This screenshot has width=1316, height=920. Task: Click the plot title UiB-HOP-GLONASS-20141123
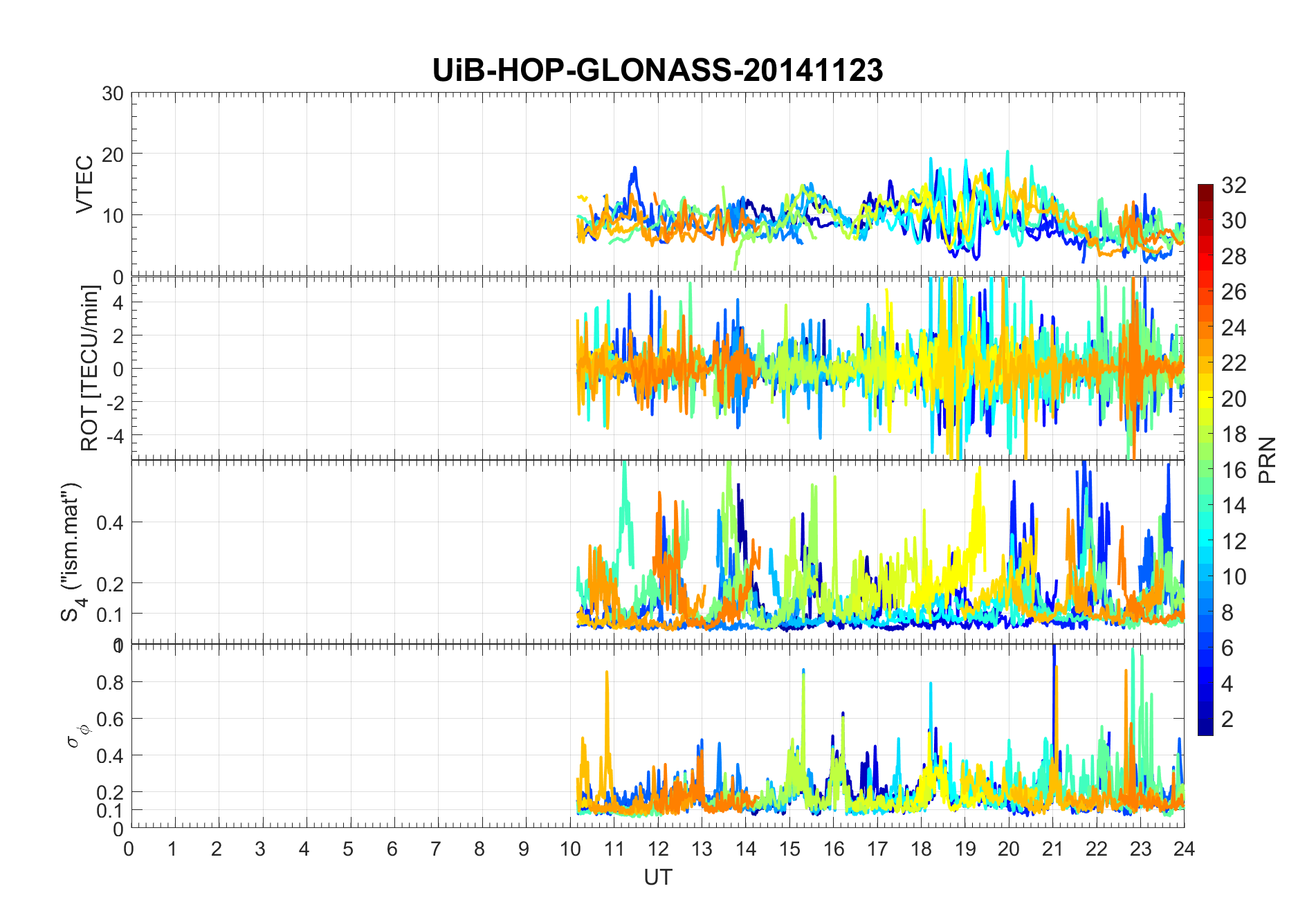[x=657, y=71]
